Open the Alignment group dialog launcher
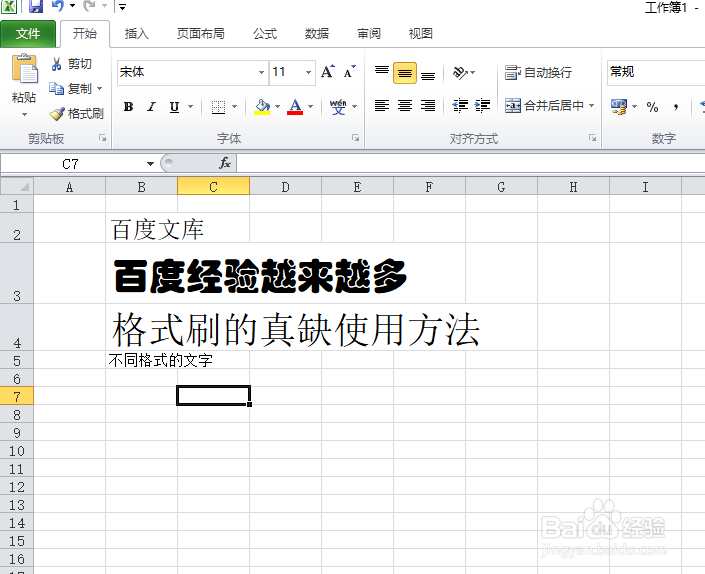This screenshot has height=574, width=705. (592, 138)
